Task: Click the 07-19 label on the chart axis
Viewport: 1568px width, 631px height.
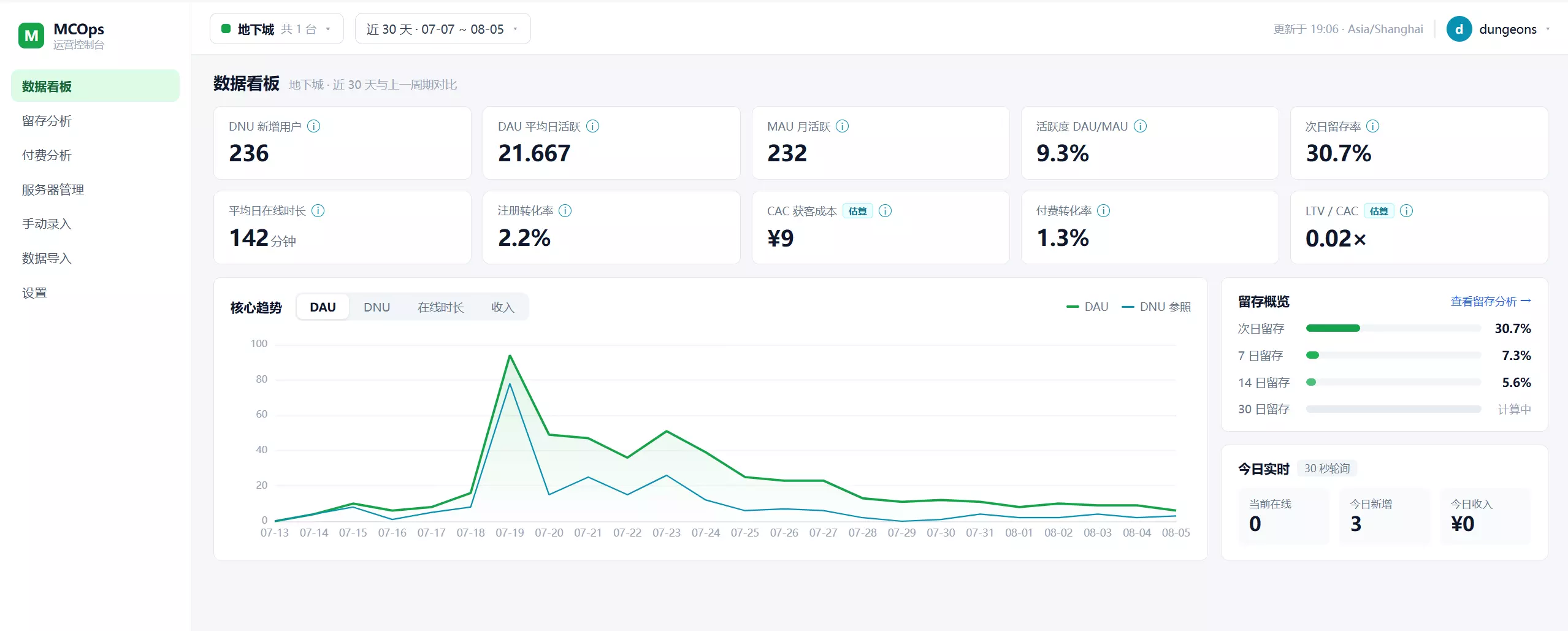Action: point(510,532)
